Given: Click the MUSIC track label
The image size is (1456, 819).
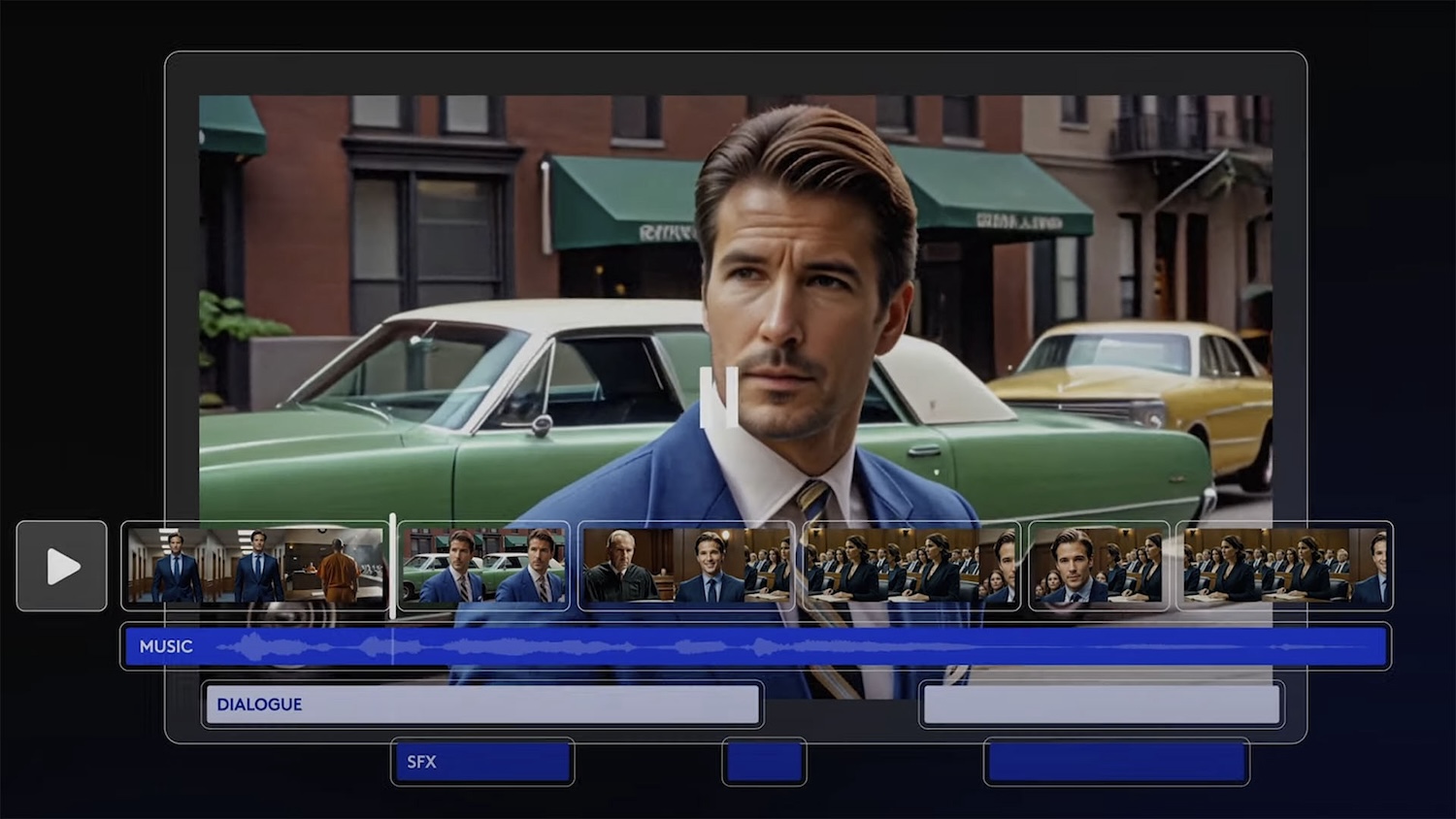Looking at the screenshot, I should coord(166,646).
